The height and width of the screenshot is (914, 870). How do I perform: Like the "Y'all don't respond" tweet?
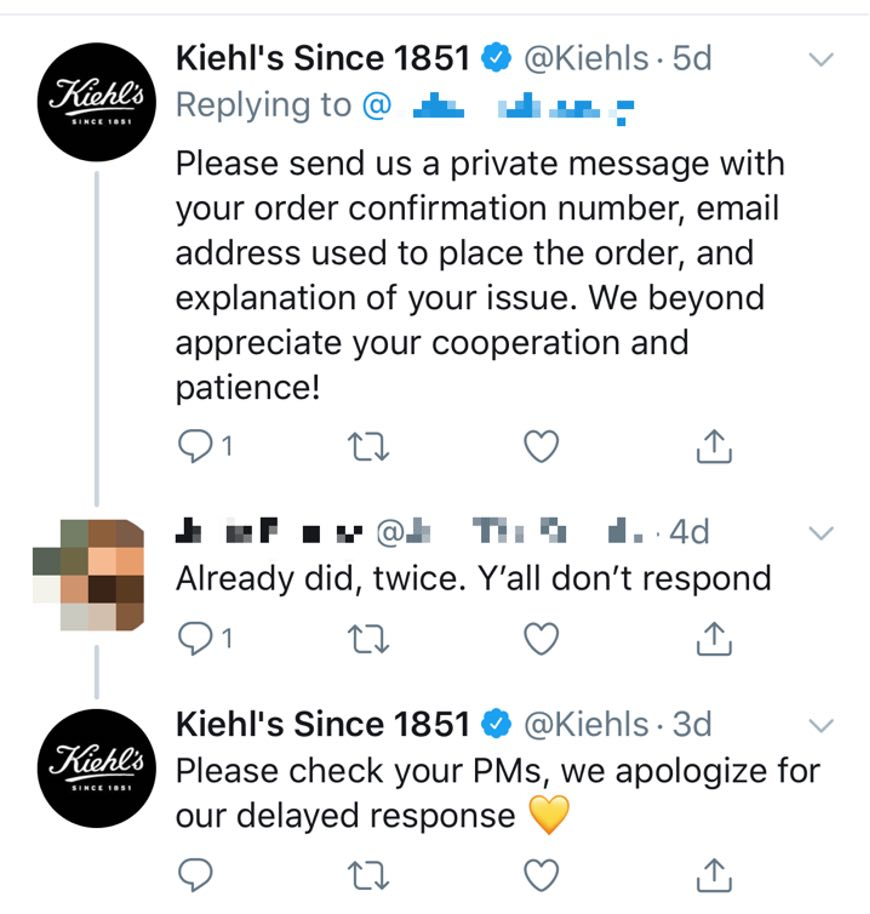click(x=541, y=636)
